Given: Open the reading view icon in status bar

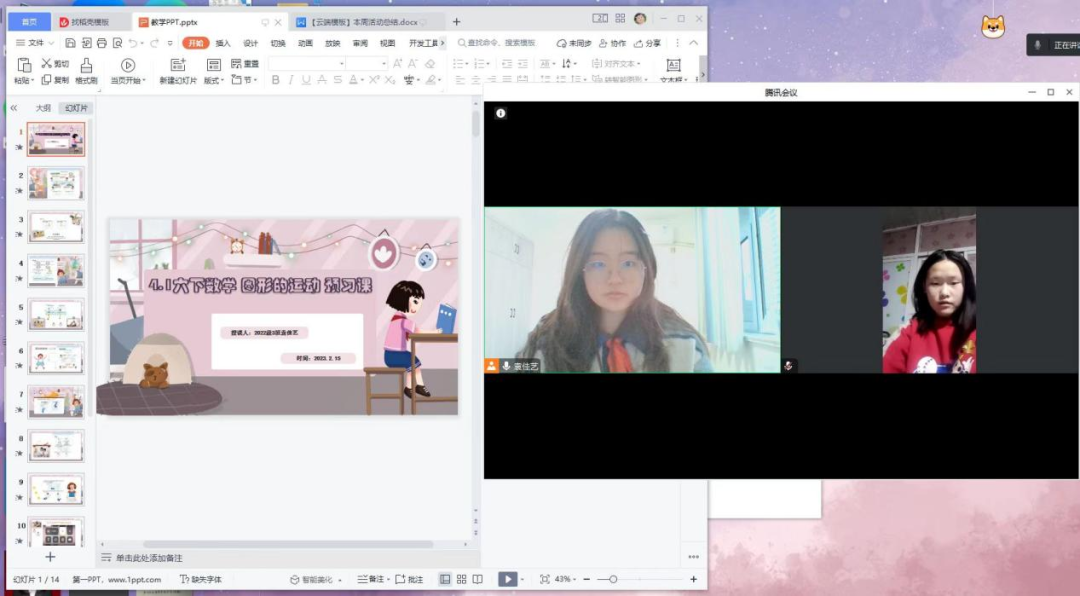Looking at the screenshot, I should (478, 579).
